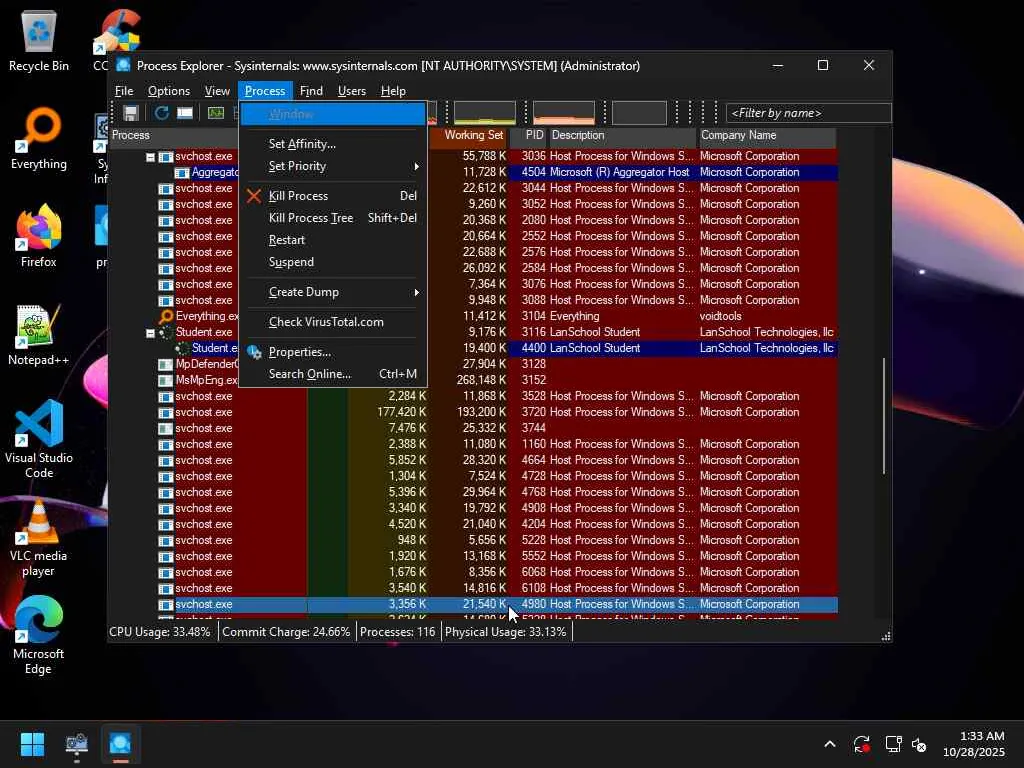Screen dimensions: 1024x768
Task: Sort by the Company Name column header
Action: pos(767,136)
